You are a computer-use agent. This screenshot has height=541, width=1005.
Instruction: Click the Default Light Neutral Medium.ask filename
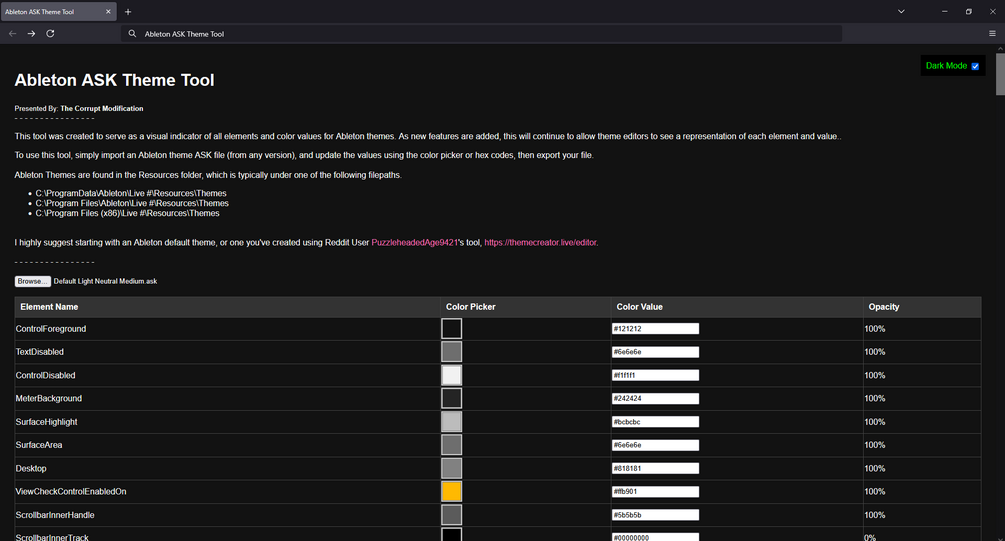click(x=105, y=281)
